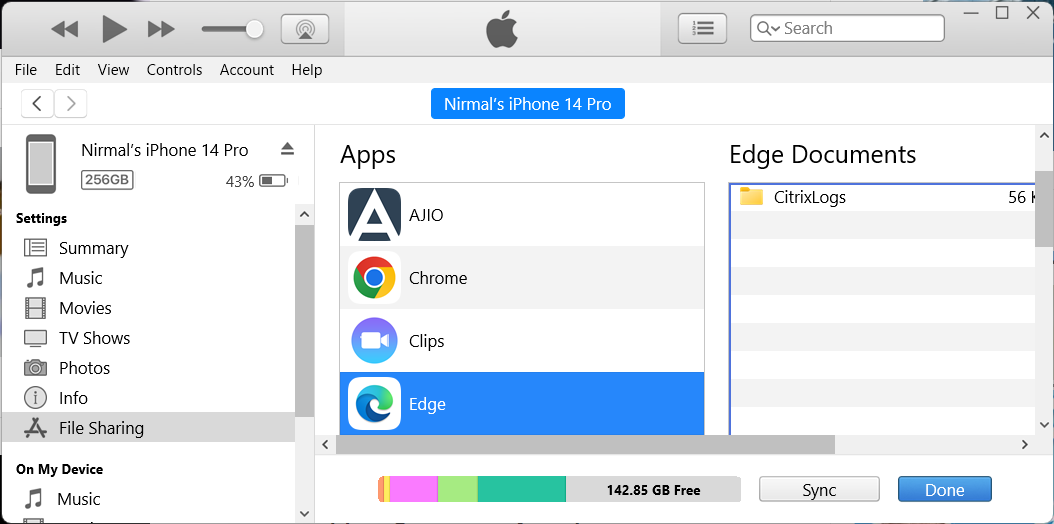1054x524 pixels.
Task: Select the AJIO app icon
Action: (374, 215)
